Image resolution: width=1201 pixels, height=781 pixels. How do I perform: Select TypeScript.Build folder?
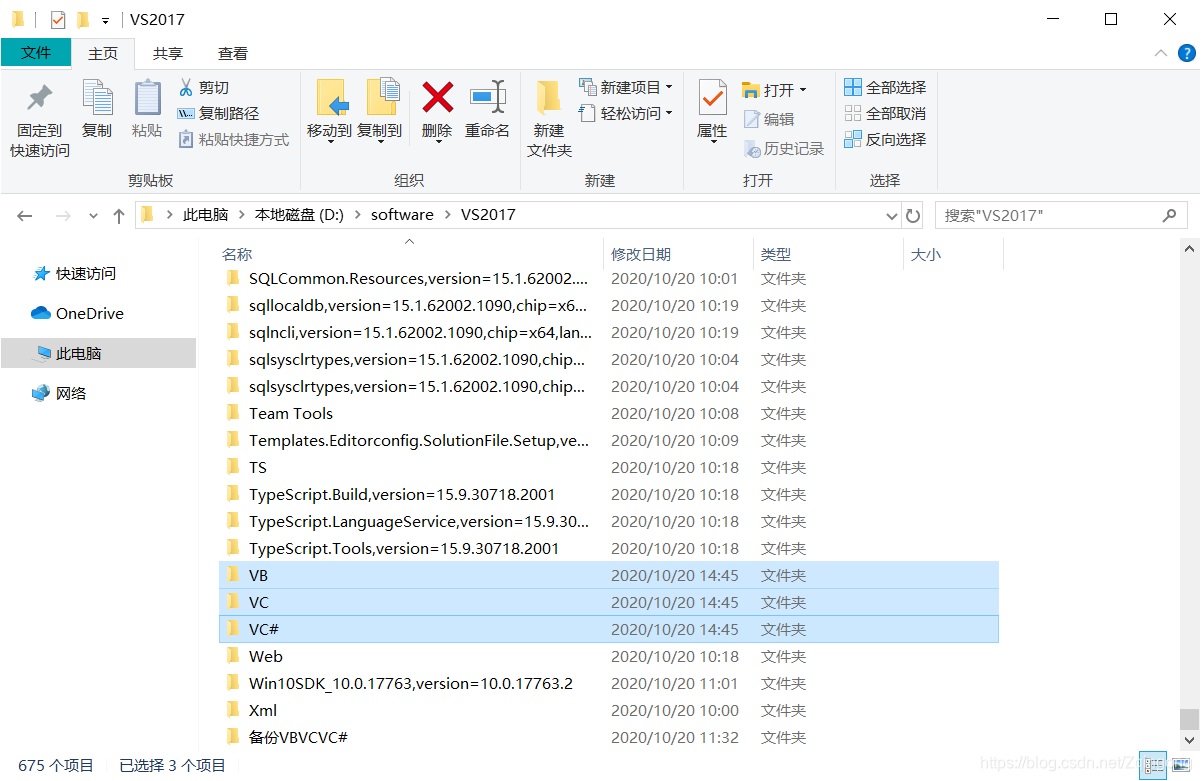[x=608, y=494]
